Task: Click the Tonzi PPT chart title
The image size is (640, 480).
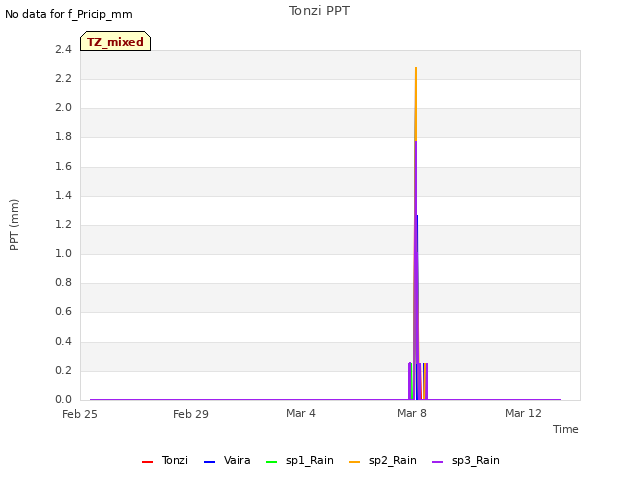Action: tap(319, 11)
